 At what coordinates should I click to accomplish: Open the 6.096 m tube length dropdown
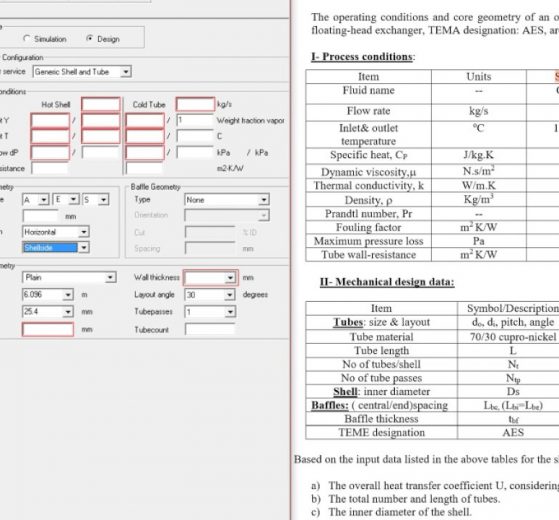(68, 295)
